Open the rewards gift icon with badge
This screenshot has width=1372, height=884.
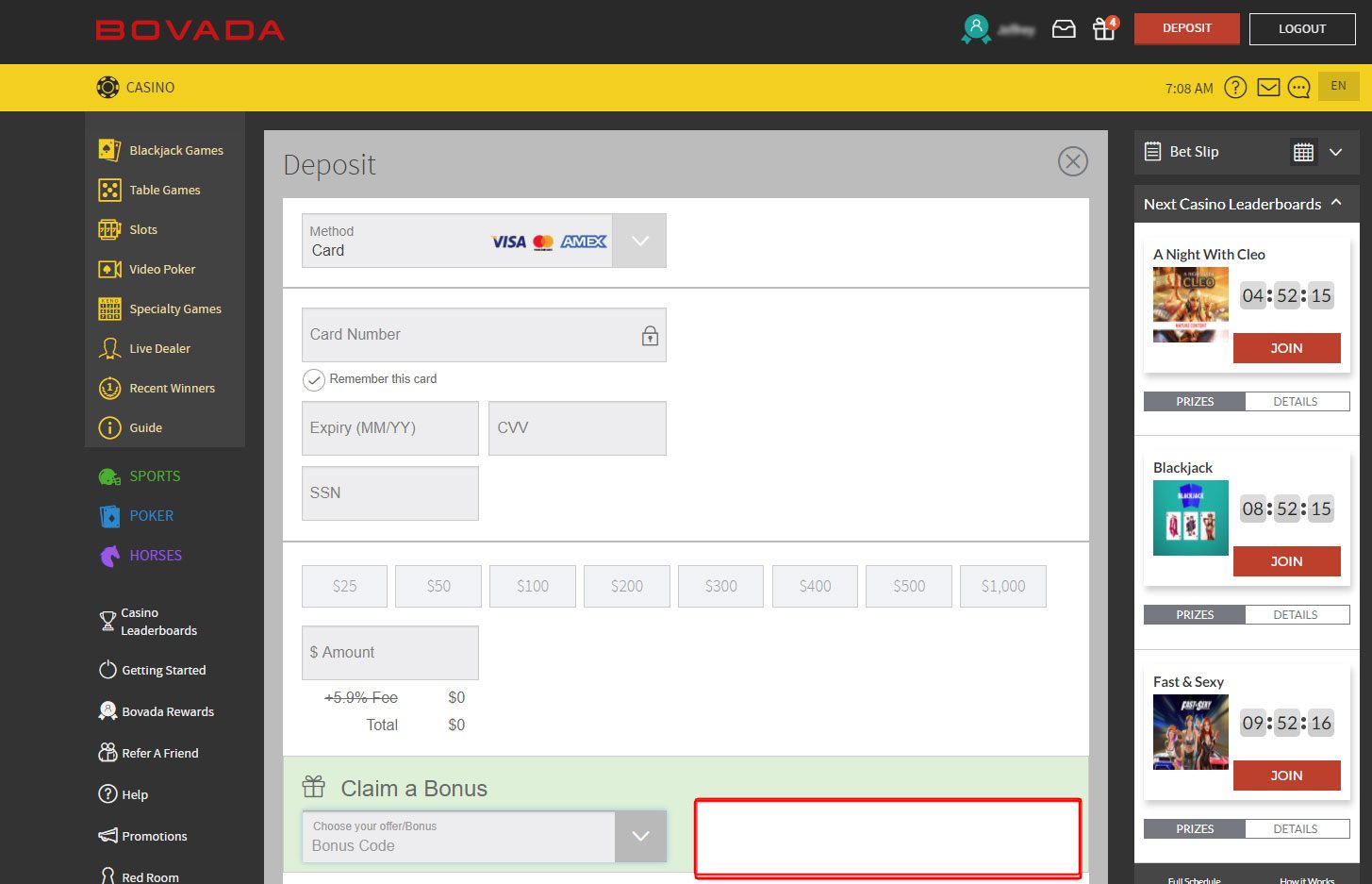1104,28
